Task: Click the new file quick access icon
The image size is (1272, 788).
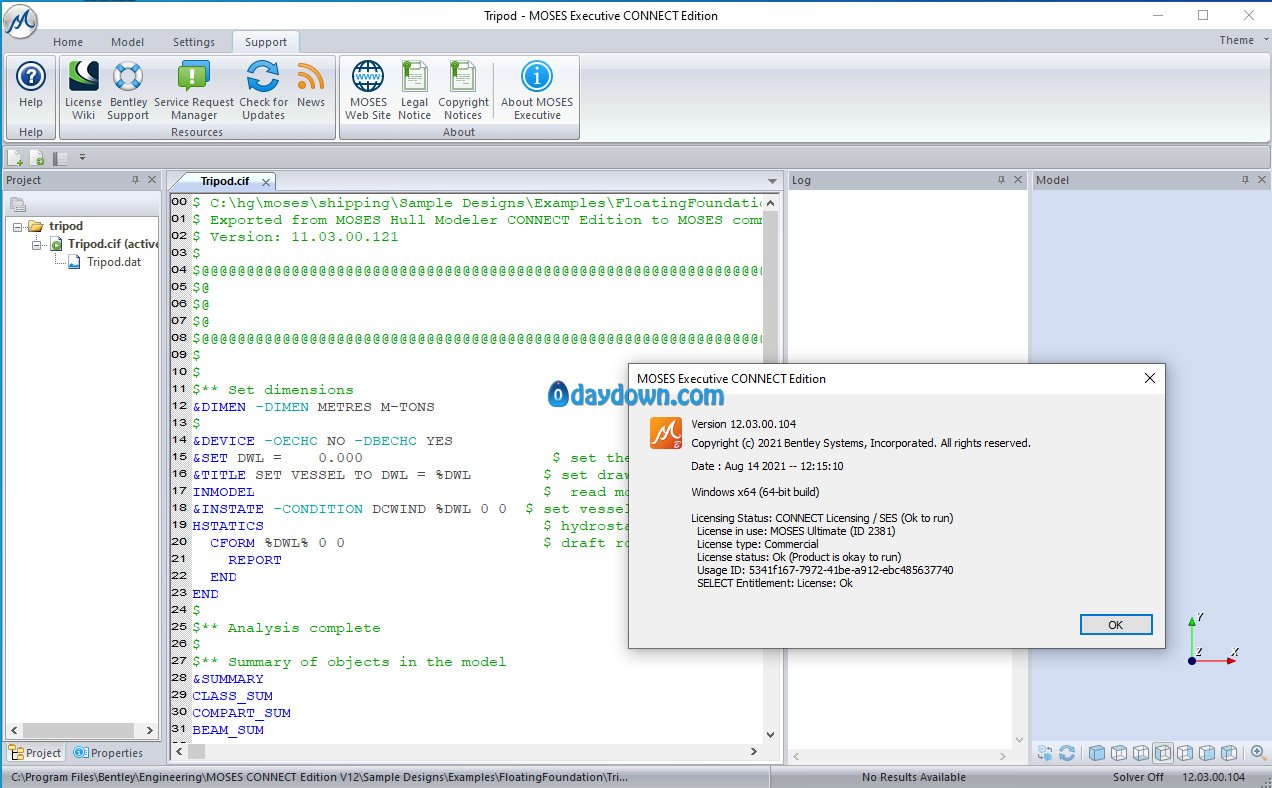Action: coord(15,157)
